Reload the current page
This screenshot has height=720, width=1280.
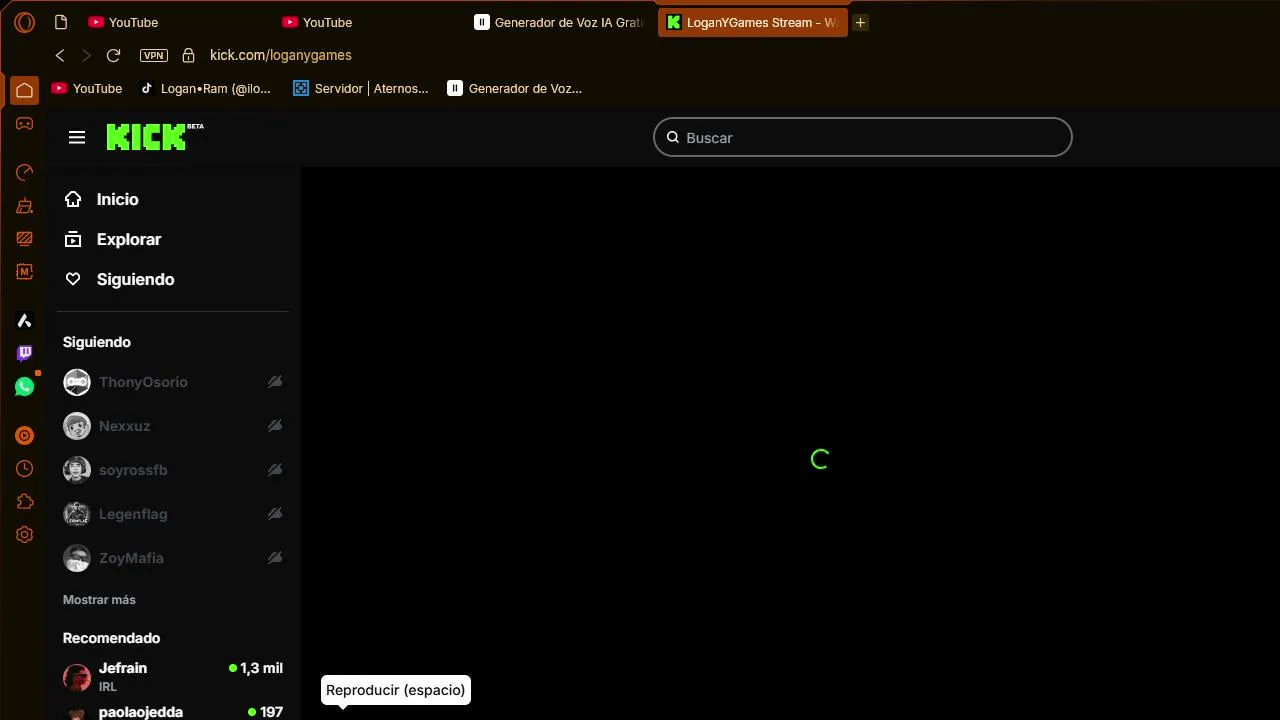click(x=113, y=56)
